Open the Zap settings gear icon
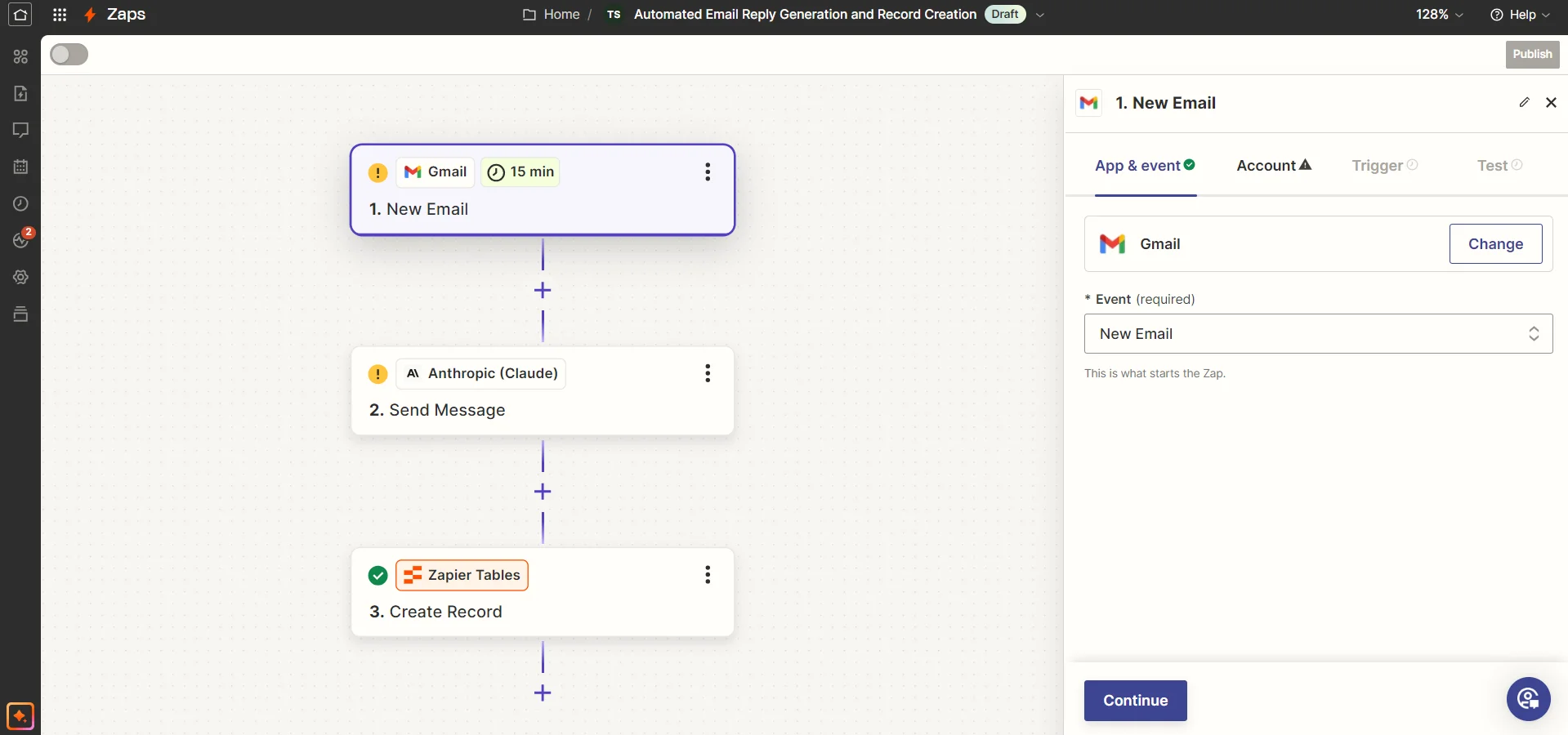The height and width of the screenshot is (735, 1568). [20, 277]
